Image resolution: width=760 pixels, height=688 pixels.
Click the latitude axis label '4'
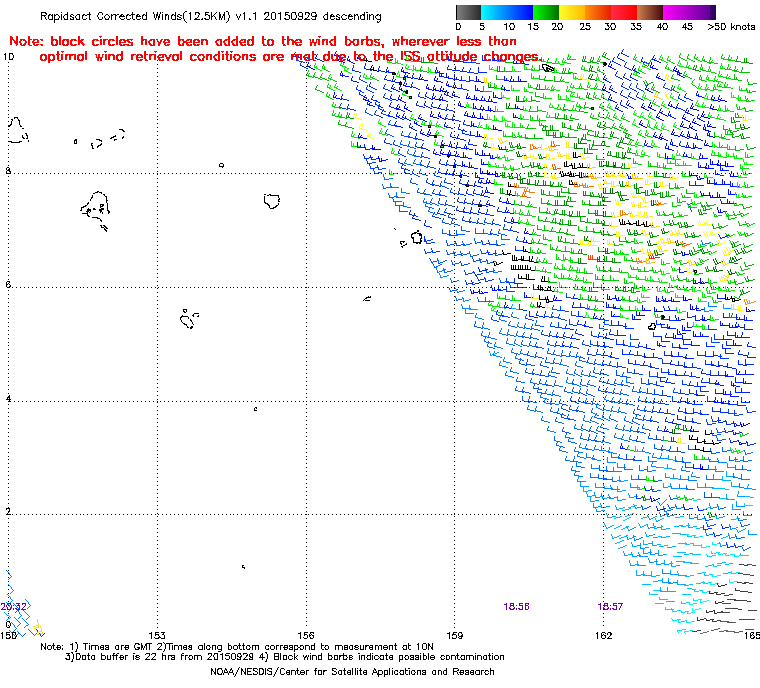(8, 399)
